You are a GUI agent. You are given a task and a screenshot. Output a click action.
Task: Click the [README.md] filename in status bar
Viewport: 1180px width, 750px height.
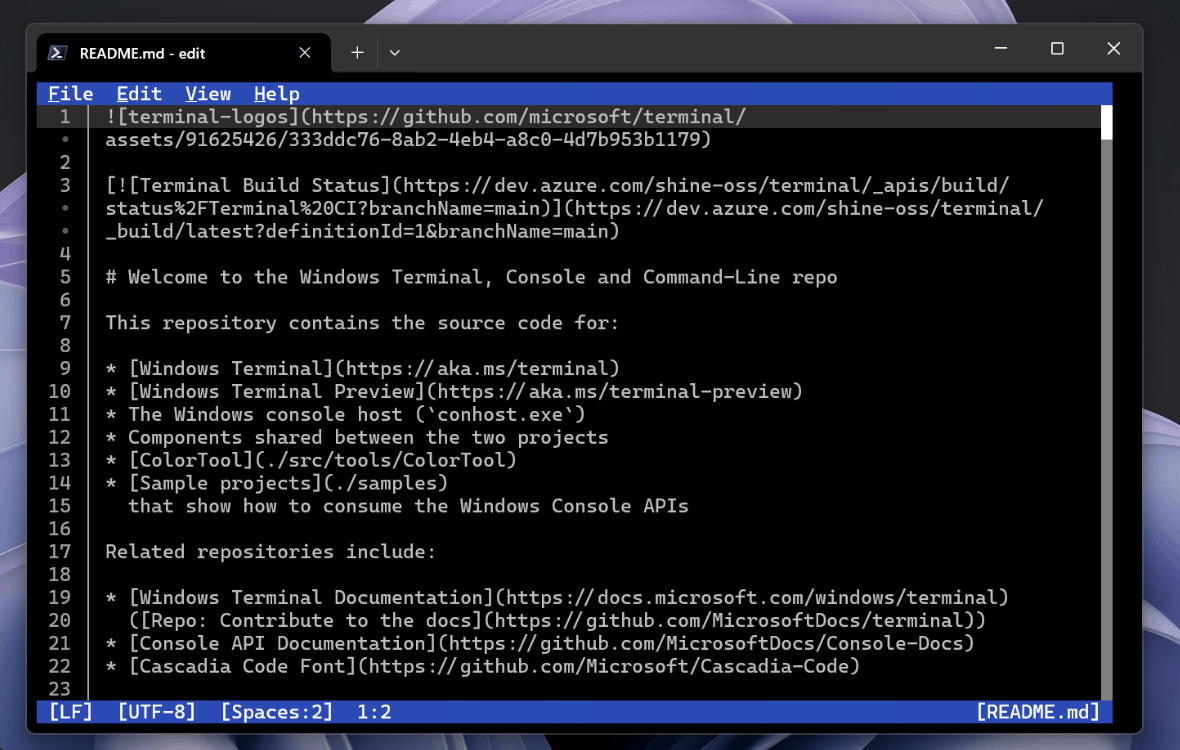[x=1038, y=712]
